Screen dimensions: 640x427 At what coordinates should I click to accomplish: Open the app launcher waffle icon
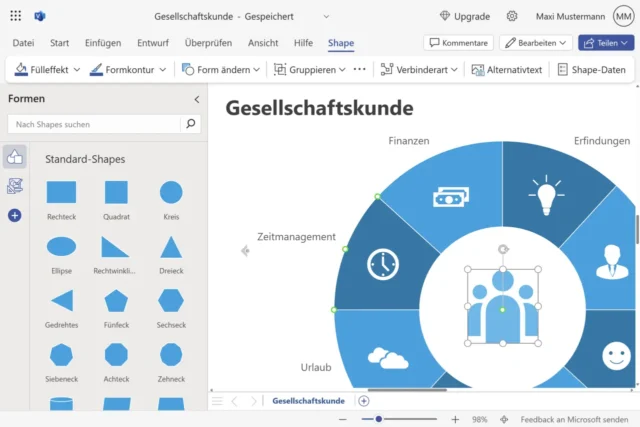pos(17,16)
